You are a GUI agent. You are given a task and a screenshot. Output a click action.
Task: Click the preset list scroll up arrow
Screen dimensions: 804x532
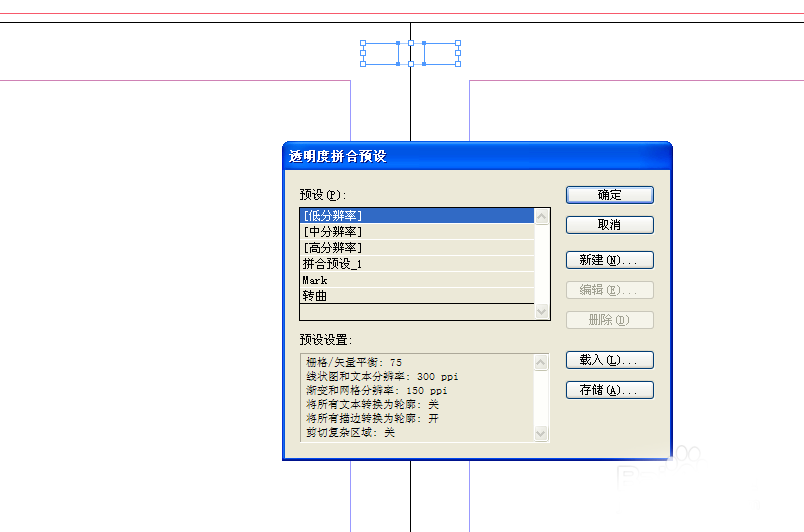(x=541, y=217)
